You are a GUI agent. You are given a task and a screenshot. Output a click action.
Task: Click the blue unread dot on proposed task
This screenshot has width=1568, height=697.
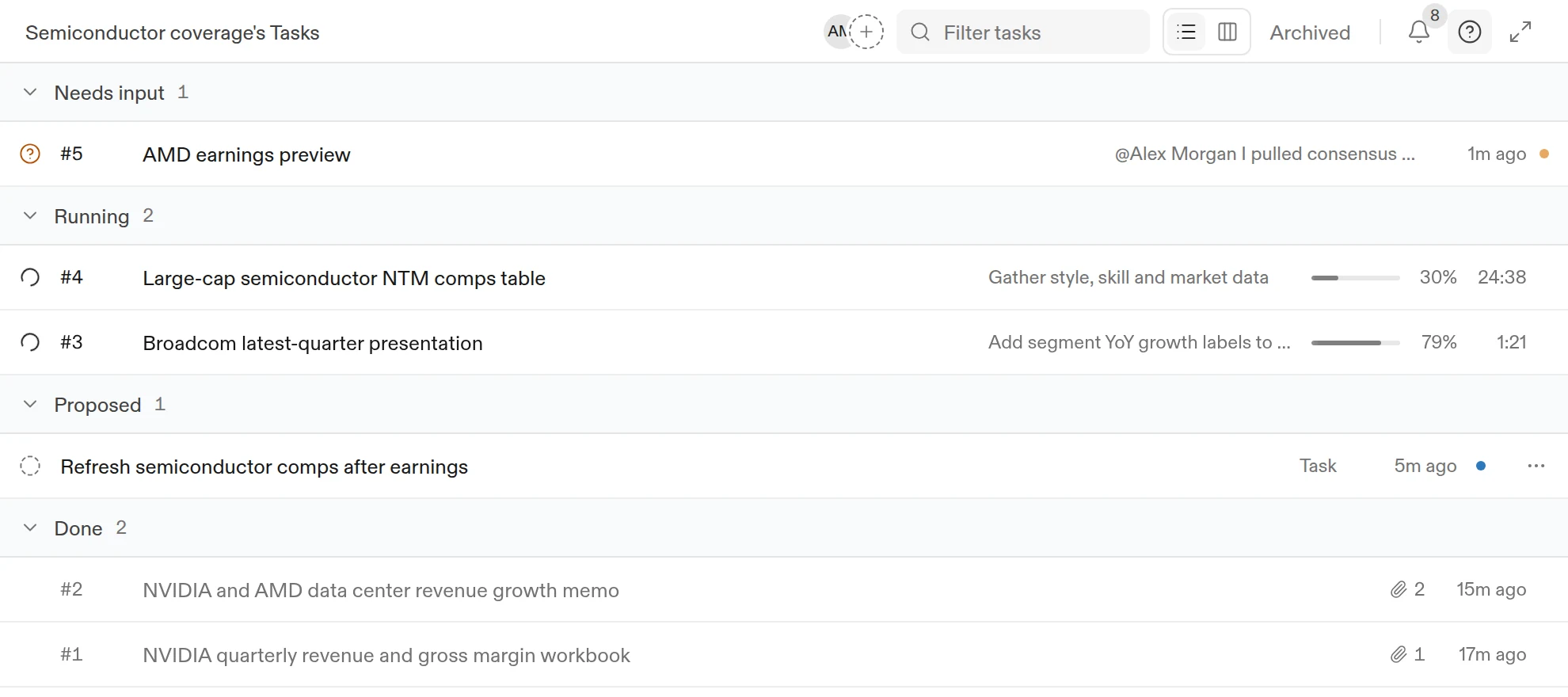tap(1481, 466)
